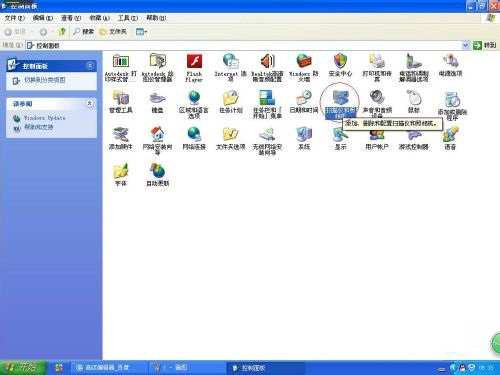Screen dimensions: 500x375
Task: Open the Security Center shield icon
Action: [340, 61]
